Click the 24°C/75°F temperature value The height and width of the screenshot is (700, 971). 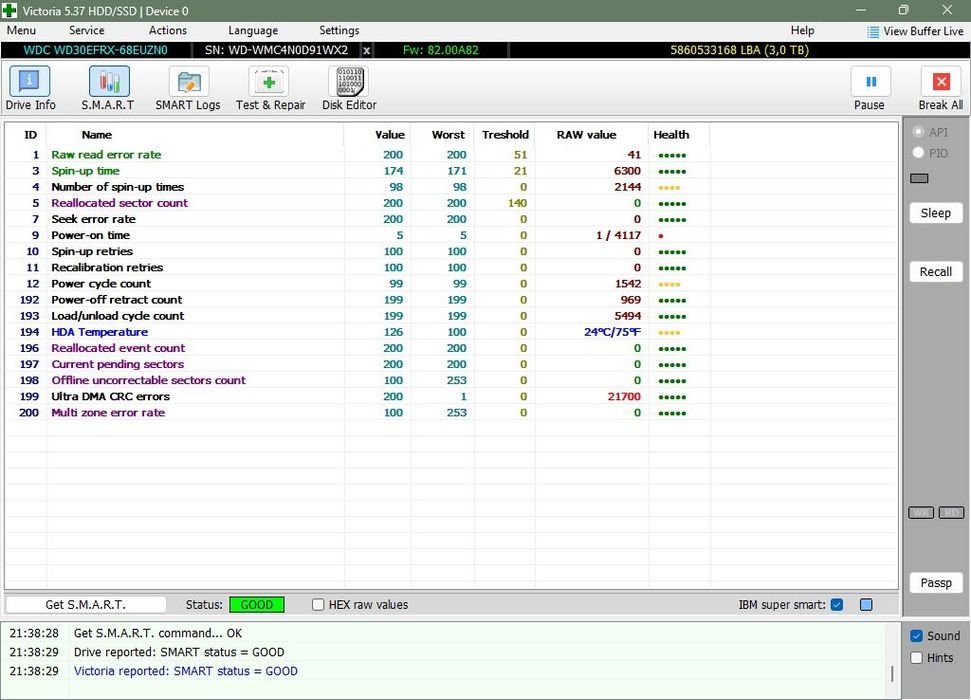coord(612,332)
